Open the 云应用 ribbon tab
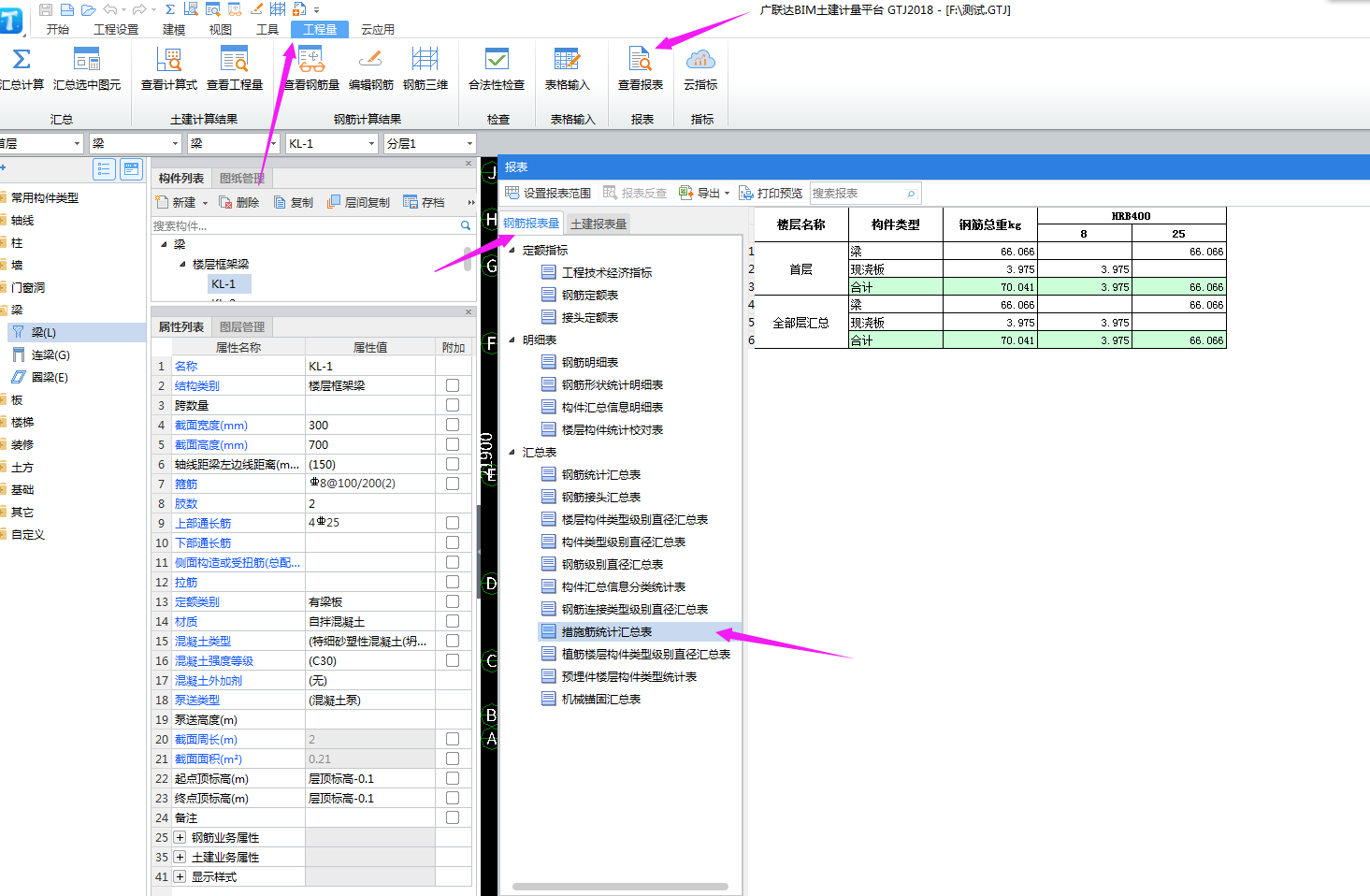Viewport: 1370px width, 896px height. (378, 29)
